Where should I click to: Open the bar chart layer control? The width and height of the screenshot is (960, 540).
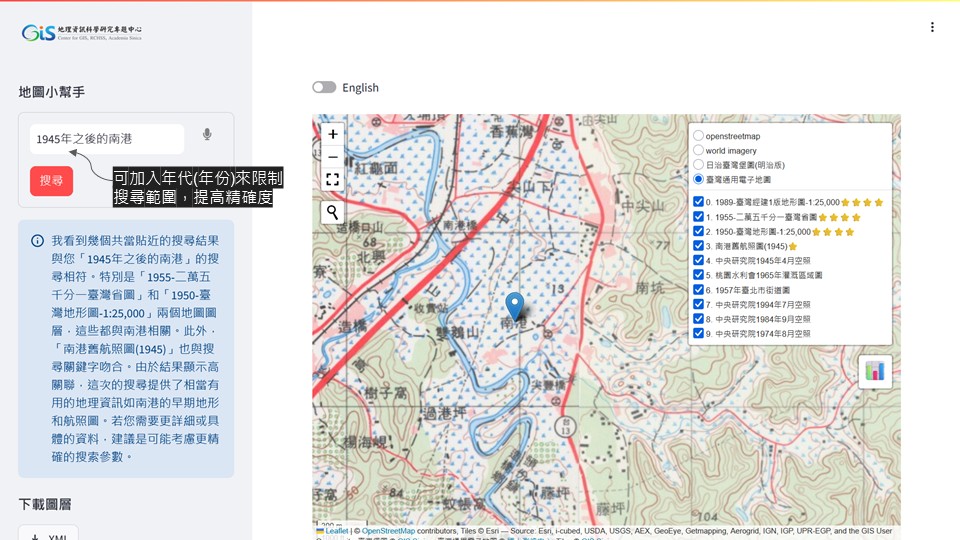click(x=875, y=371)
